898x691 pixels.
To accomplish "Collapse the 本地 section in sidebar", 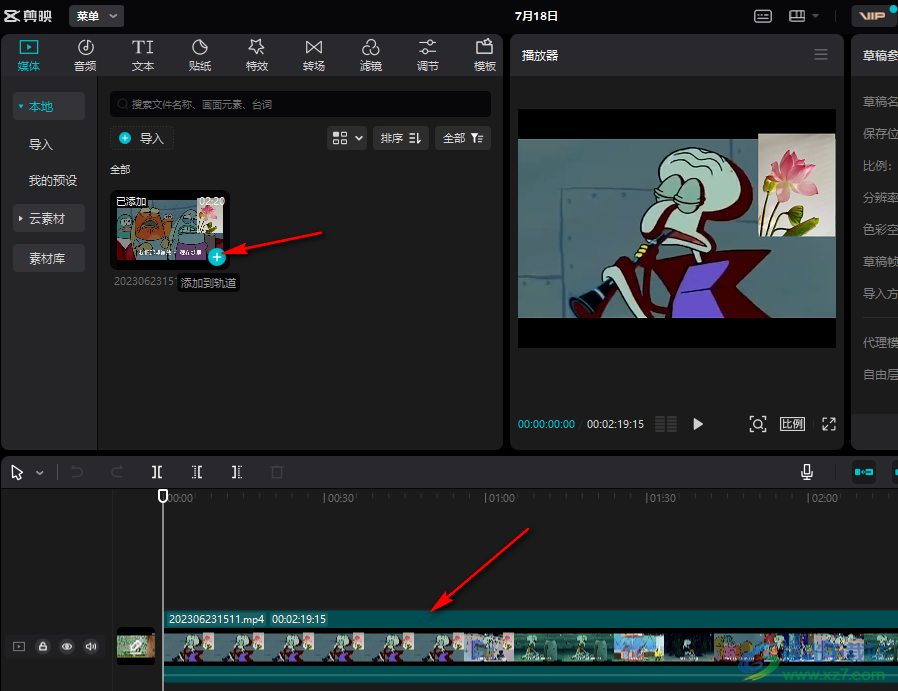I will [x=49, y=106].
